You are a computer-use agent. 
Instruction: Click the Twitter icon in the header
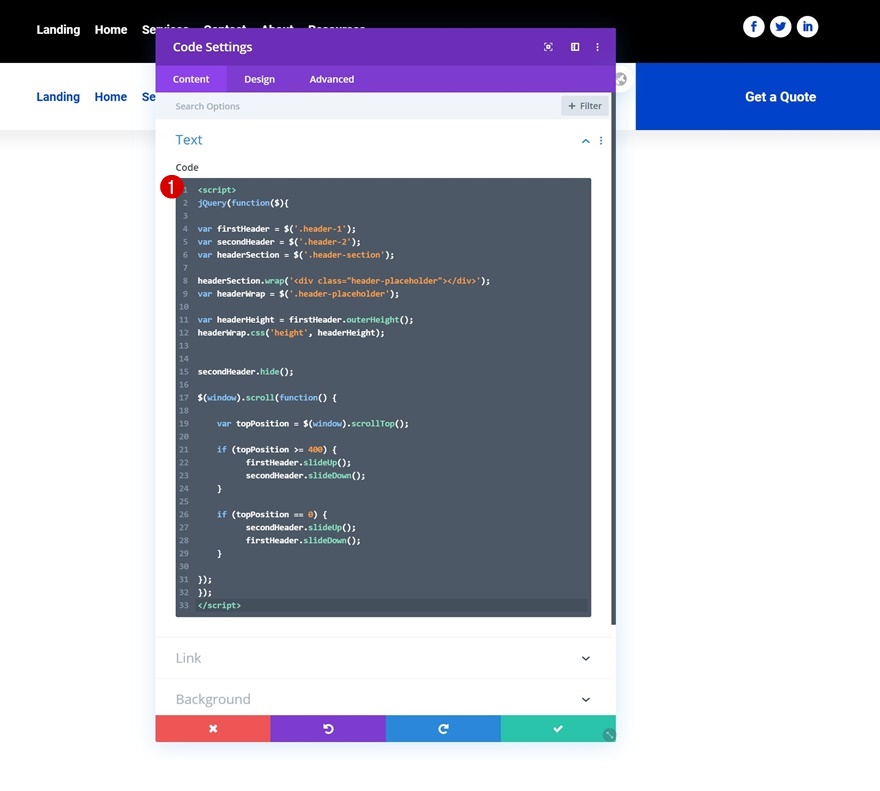(780, 27)
